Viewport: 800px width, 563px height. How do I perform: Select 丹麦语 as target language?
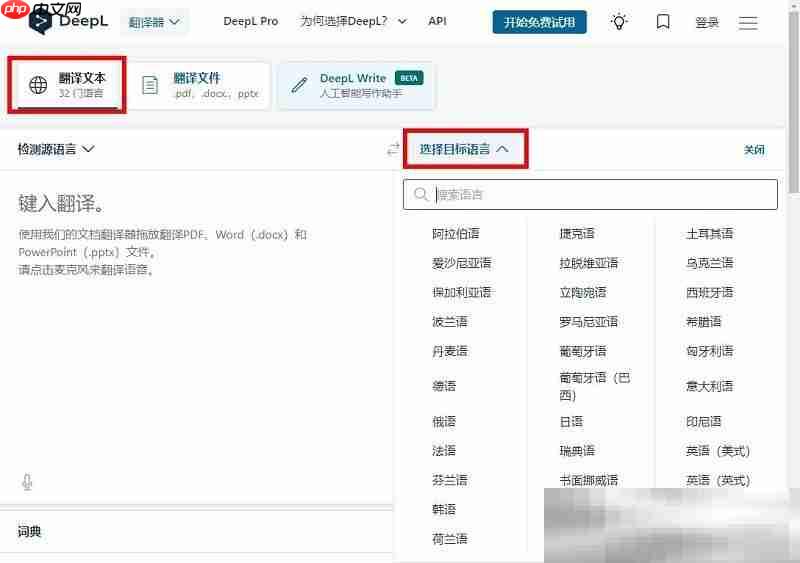pyautogui.click(x=449, y=351)
